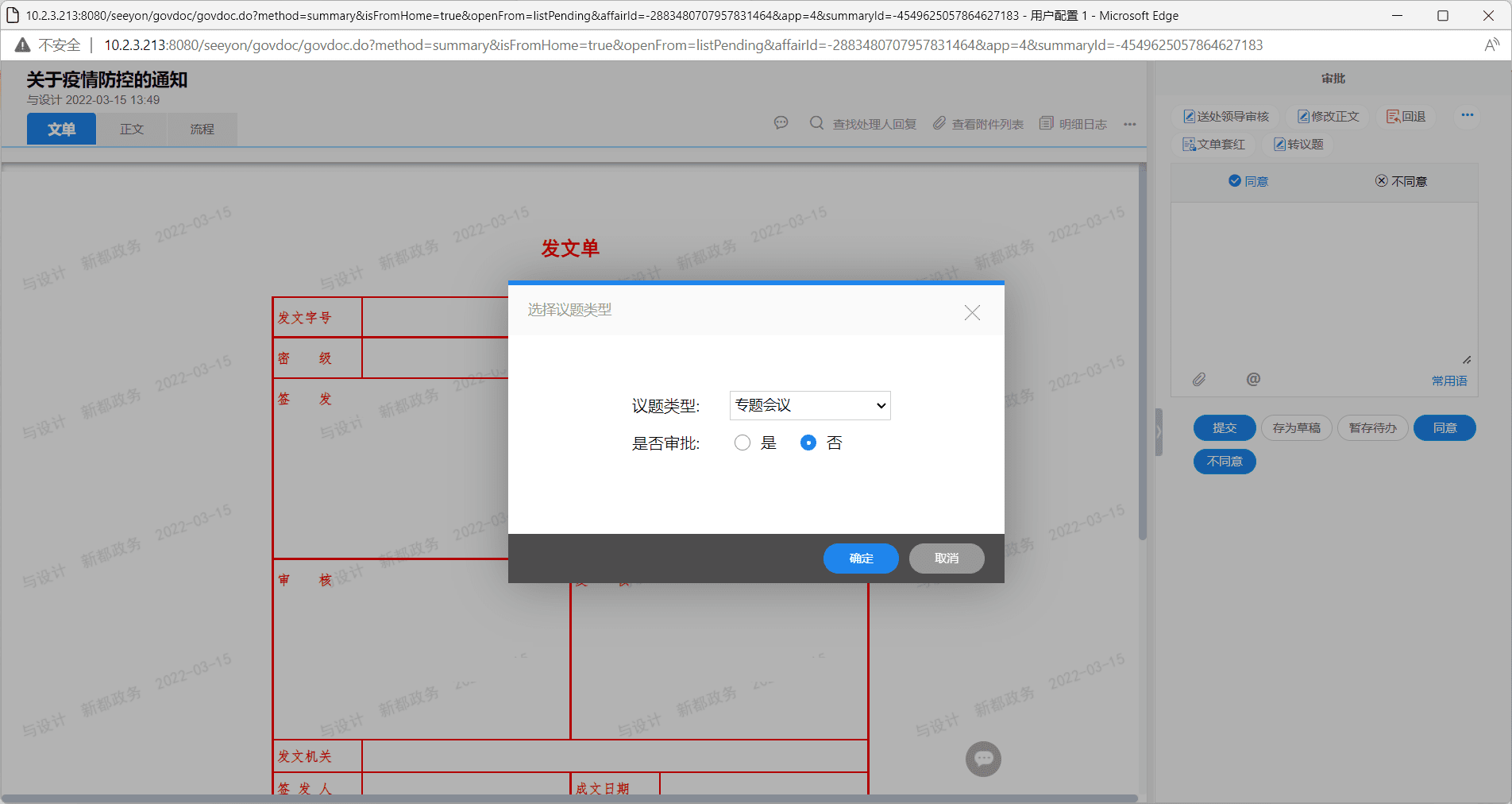
Task: Click the 存为草稿 button
Action: click(x=1297, y=428)
